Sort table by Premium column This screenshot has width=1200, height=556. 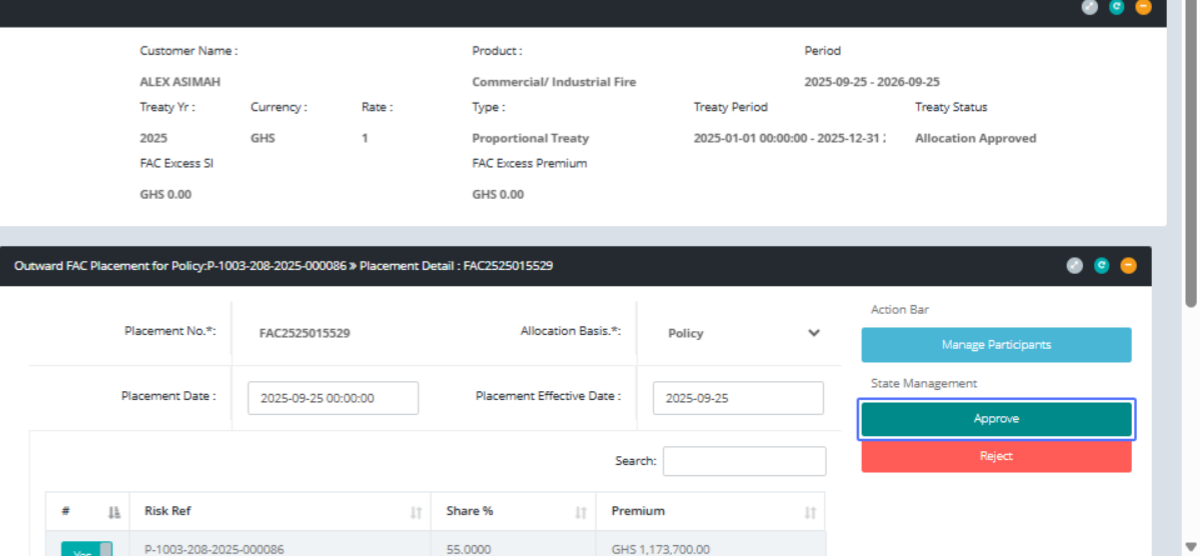coord(809,512)
